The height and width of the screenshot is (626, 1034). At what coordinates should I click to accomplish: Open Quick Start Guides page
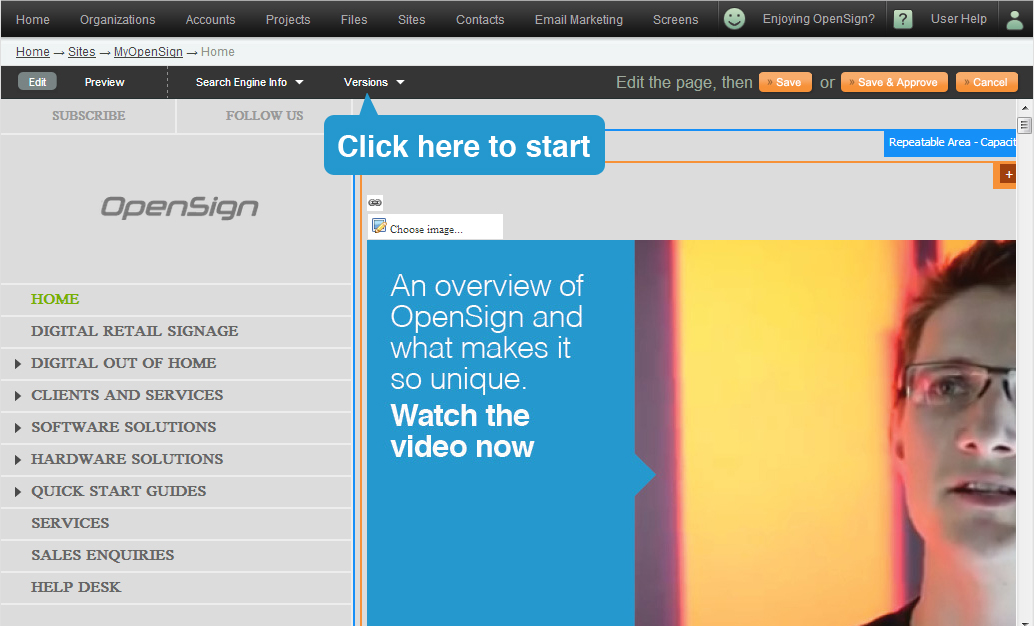point(118,491)
